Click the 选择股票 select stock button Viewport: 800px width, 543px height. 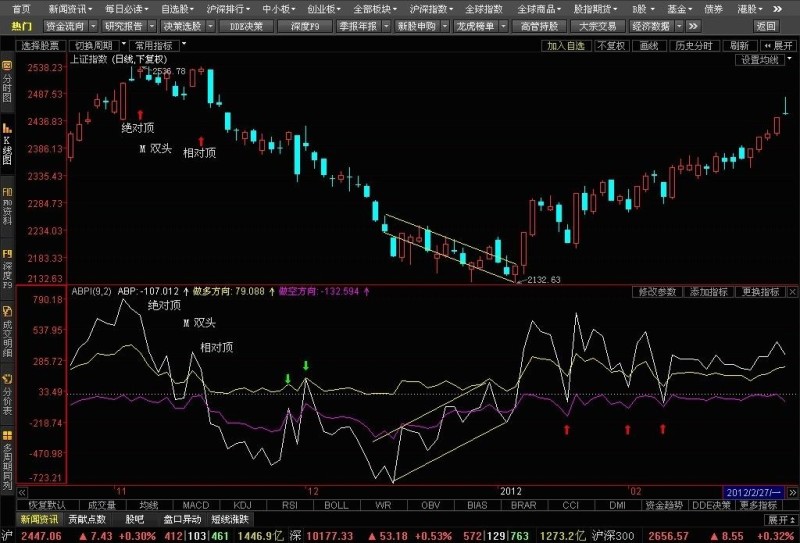[x=40, y=46]
